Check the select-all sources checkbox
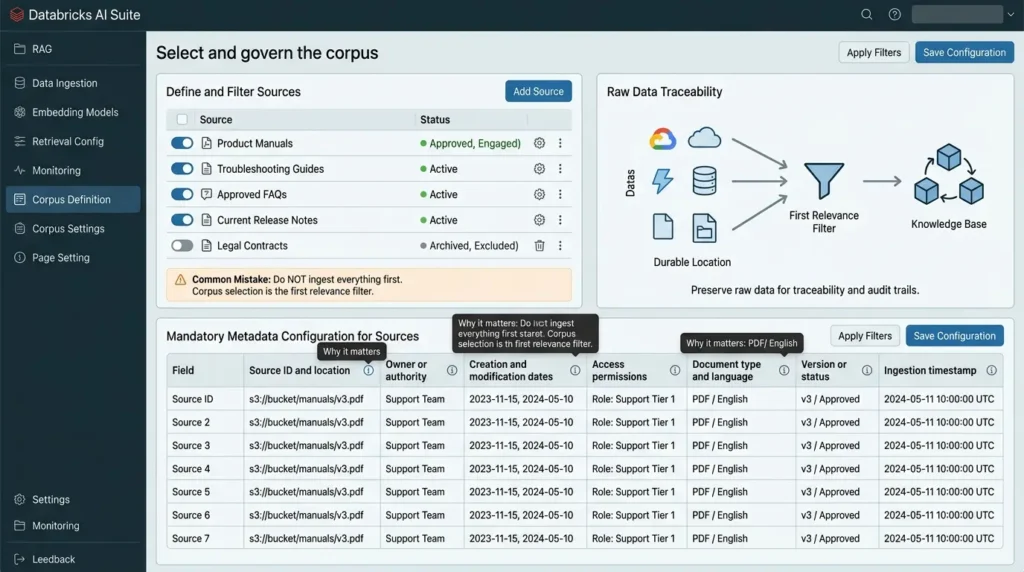1024x572 pixels. 182,119
